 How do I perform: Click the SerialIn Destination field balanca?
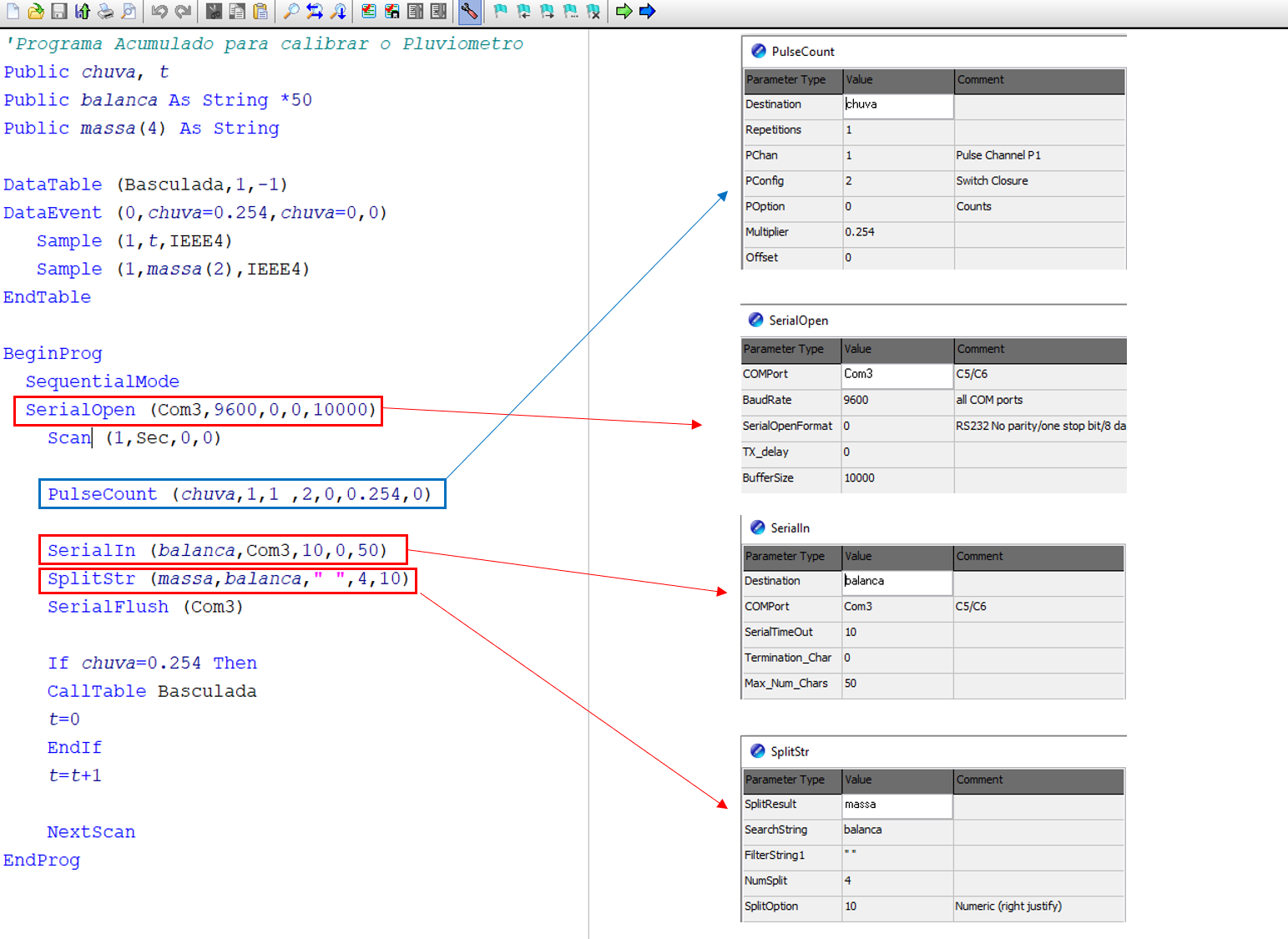point(897,581)
